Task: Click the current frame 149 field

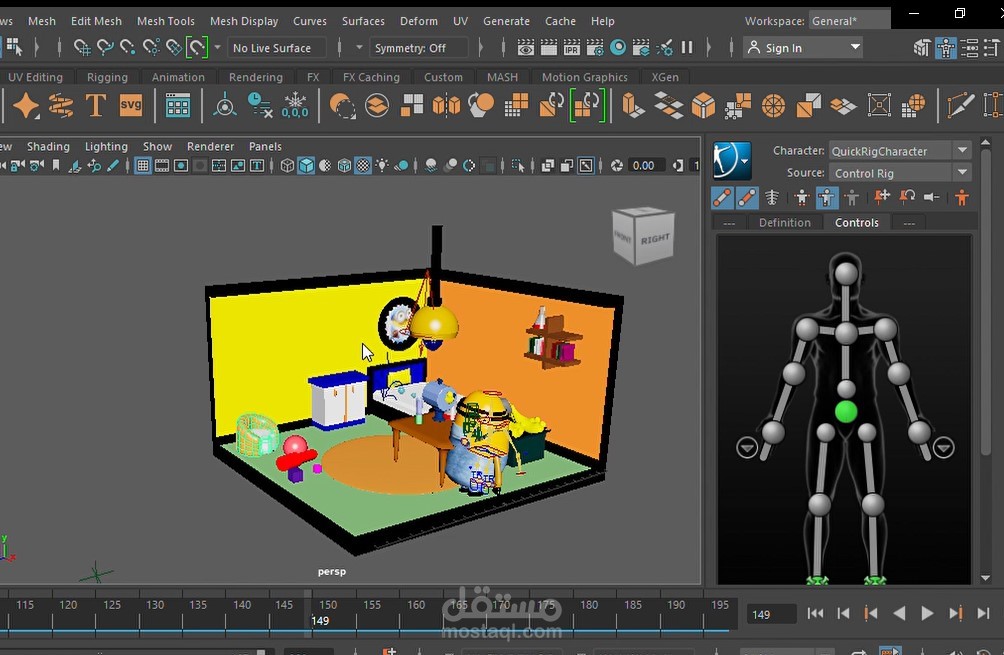Action: point(772,614)
